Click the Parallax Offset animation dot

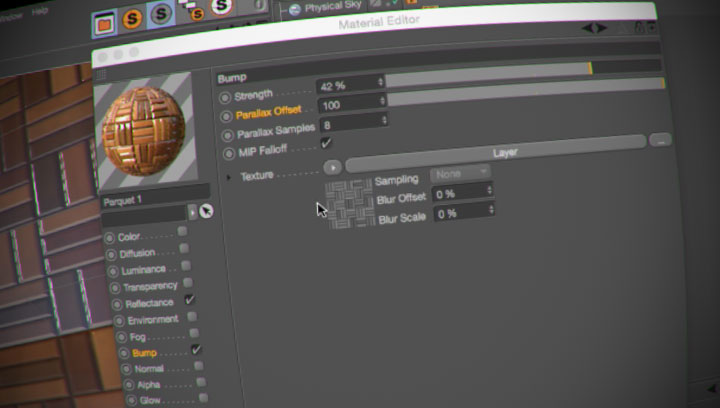(226, 112)
